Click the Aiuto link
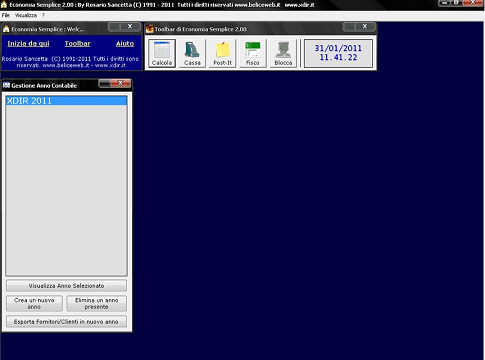The image size is (485, 360). pos(125,44)
